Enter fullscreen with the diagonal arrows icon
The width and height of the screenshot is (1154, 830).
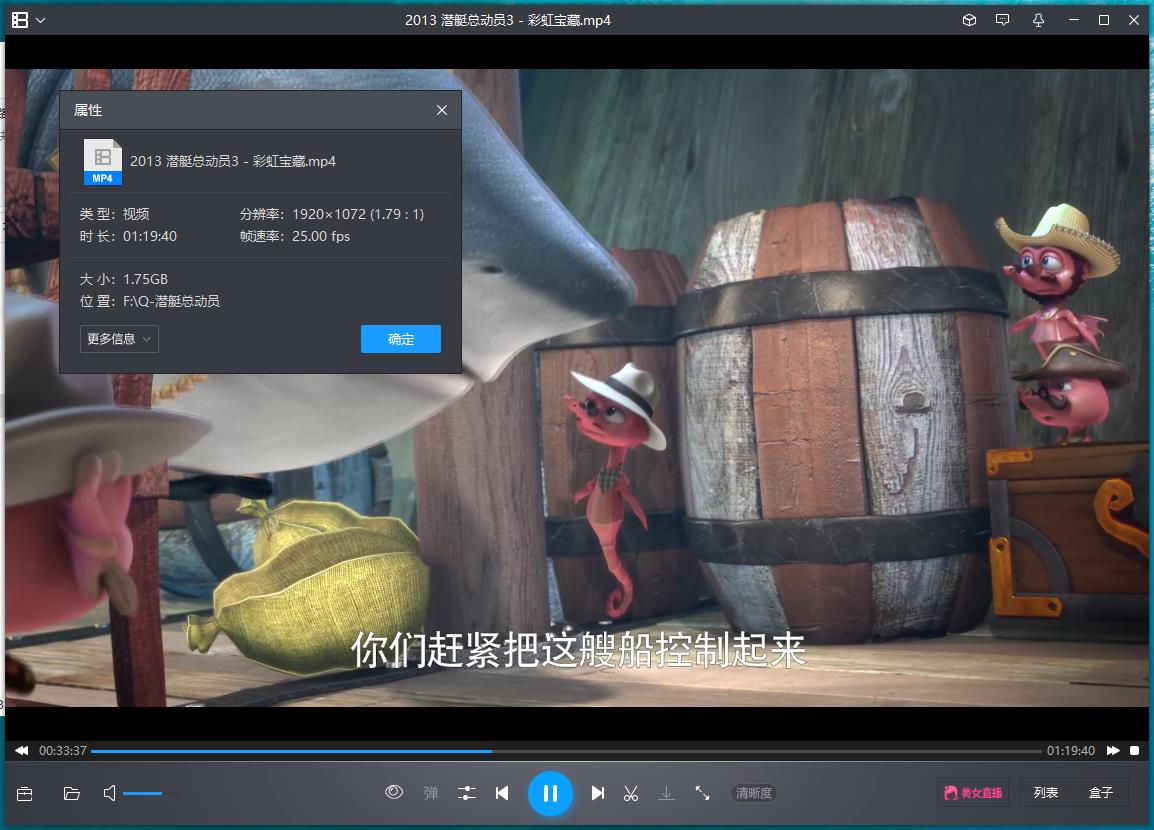click(702, 793)
